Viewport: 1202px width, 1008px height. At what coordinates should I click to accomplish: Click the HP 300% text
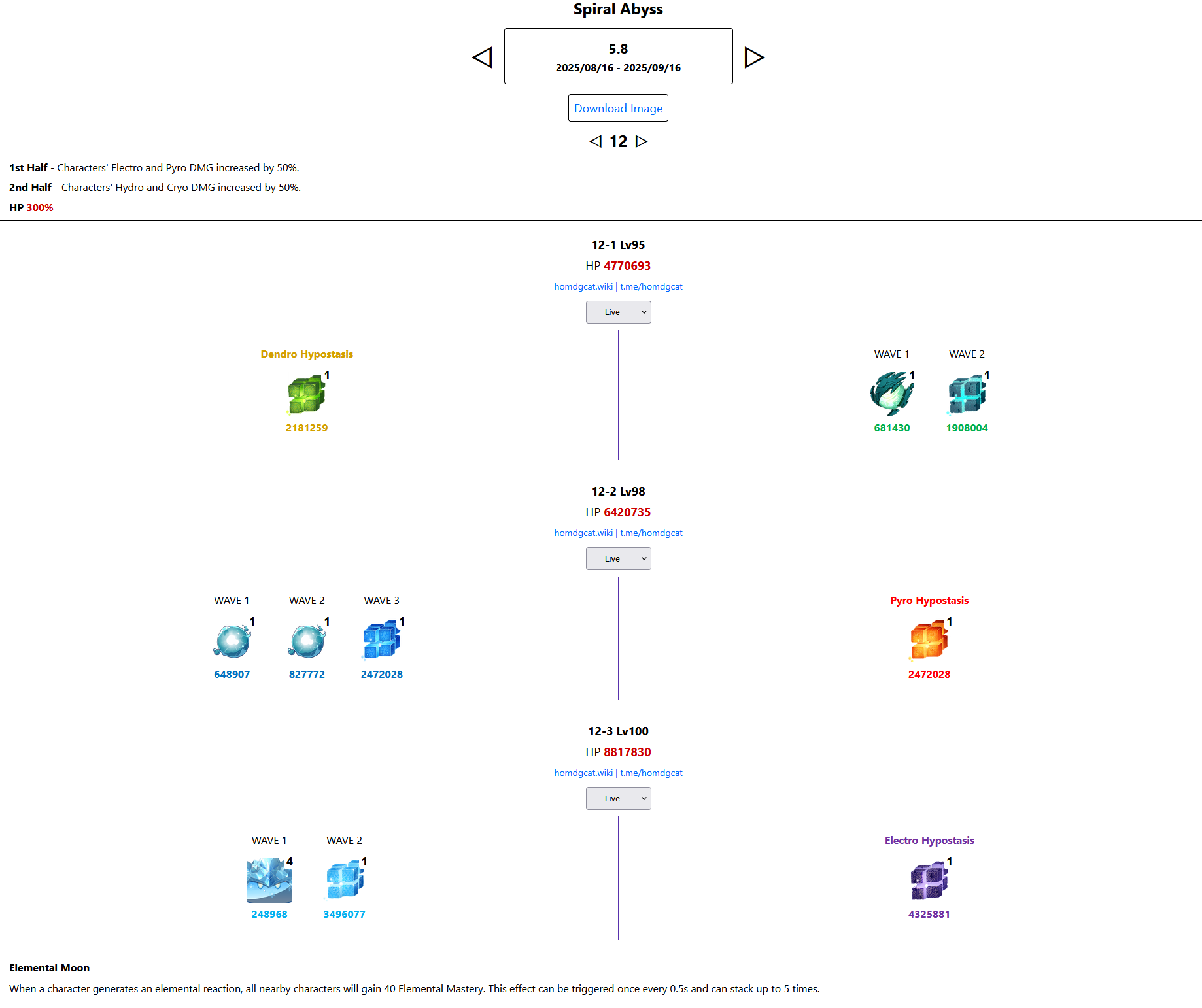tap(31, 207)
